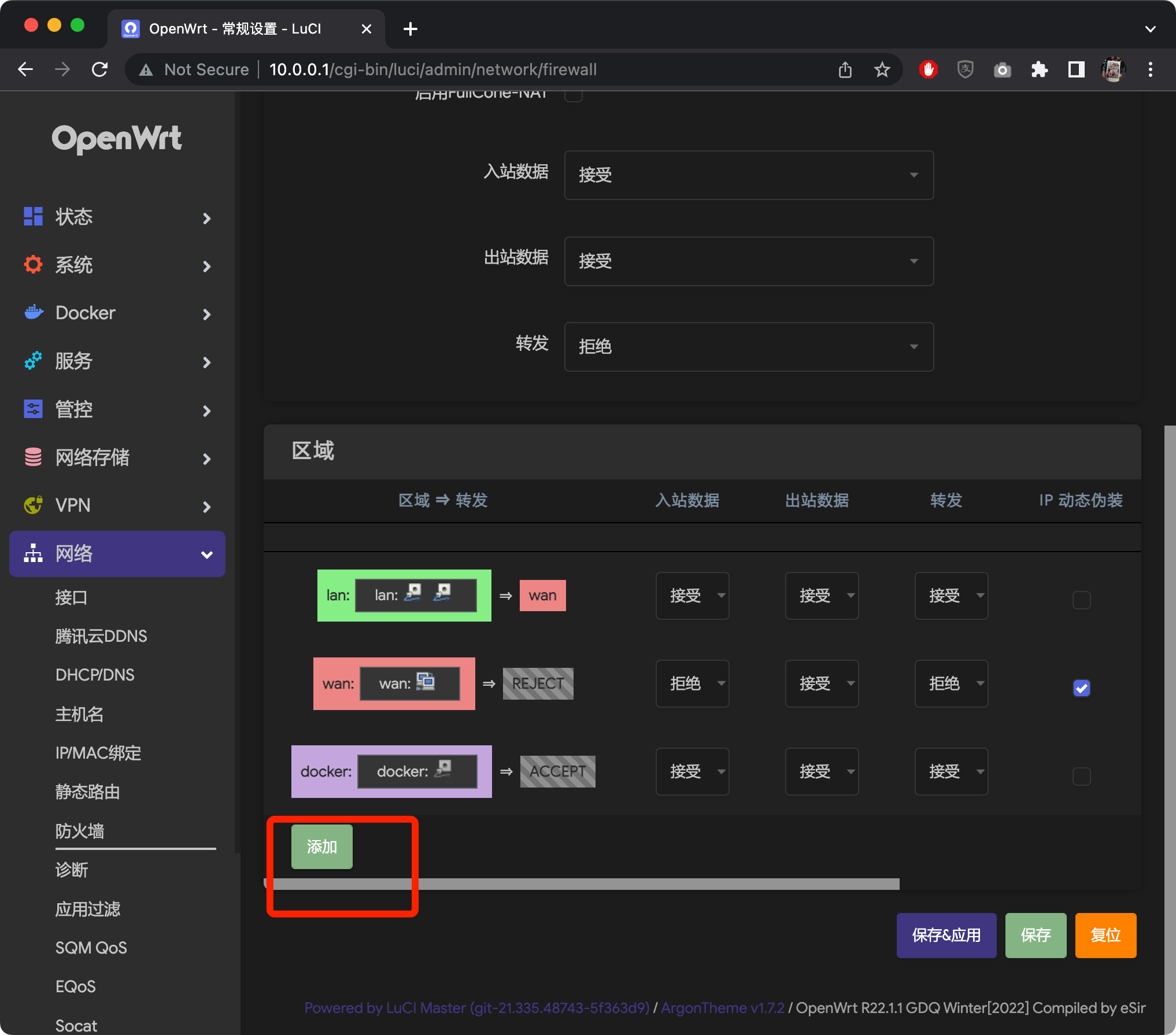Enable IP 动态伪装 for the lan zone
The image size is (1176, 1035).
(1081, 600)
